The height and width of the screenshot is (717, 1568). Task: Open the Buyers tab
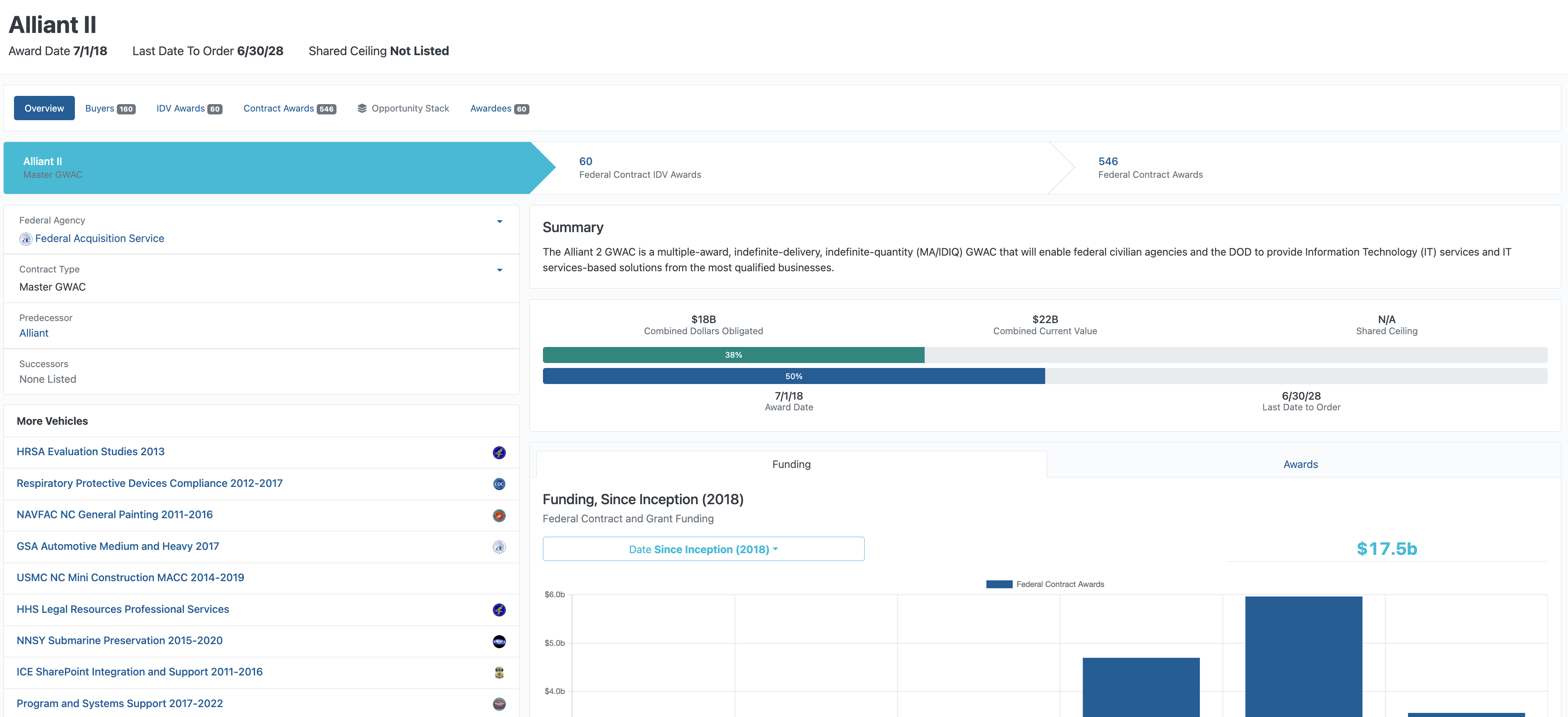(x=109, y=108)
